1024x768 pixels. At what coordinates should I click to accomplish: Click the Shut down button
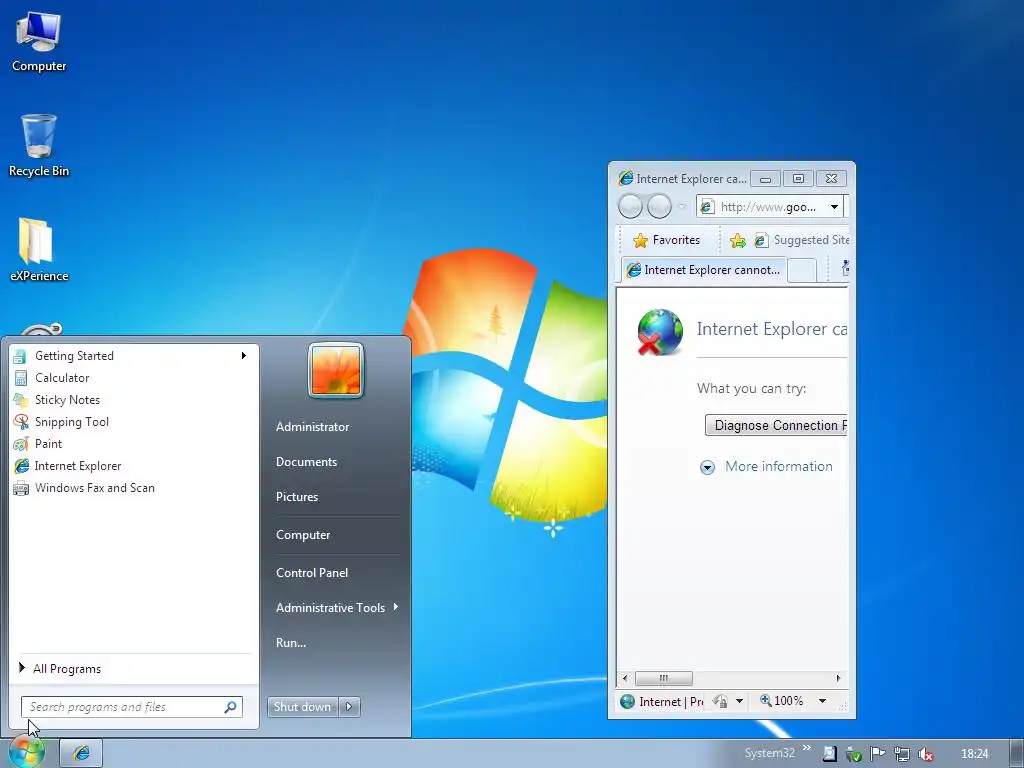302,707
